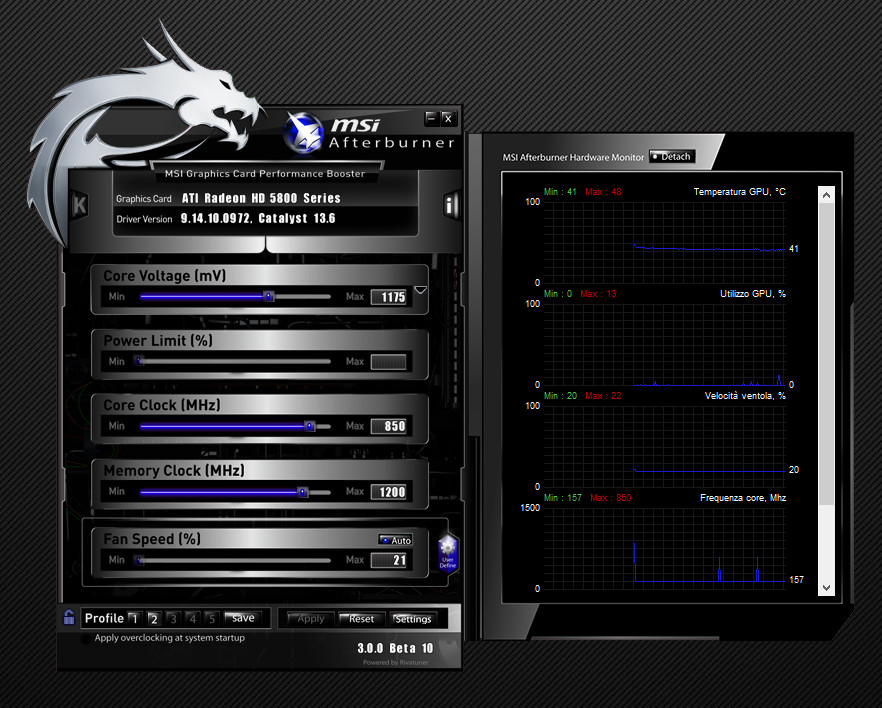
Task: Toggle Auto fan speed mode
Action: 395,540
